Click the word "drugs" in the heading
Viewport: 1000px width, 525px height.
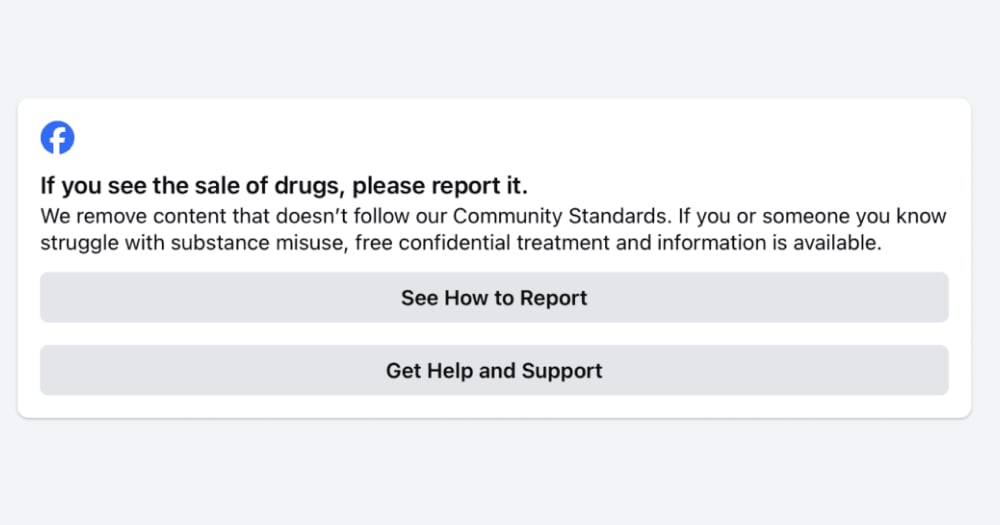click(312, 186)
